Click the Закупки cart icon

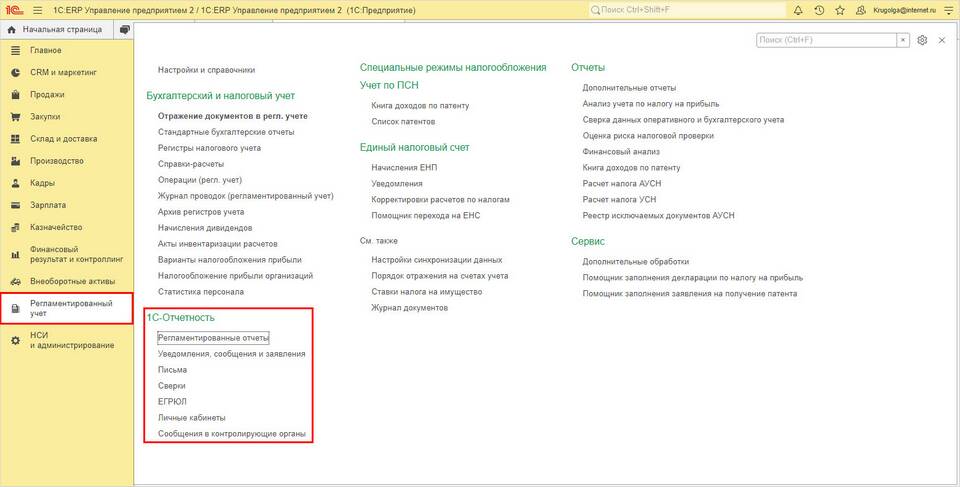point(17,117)
